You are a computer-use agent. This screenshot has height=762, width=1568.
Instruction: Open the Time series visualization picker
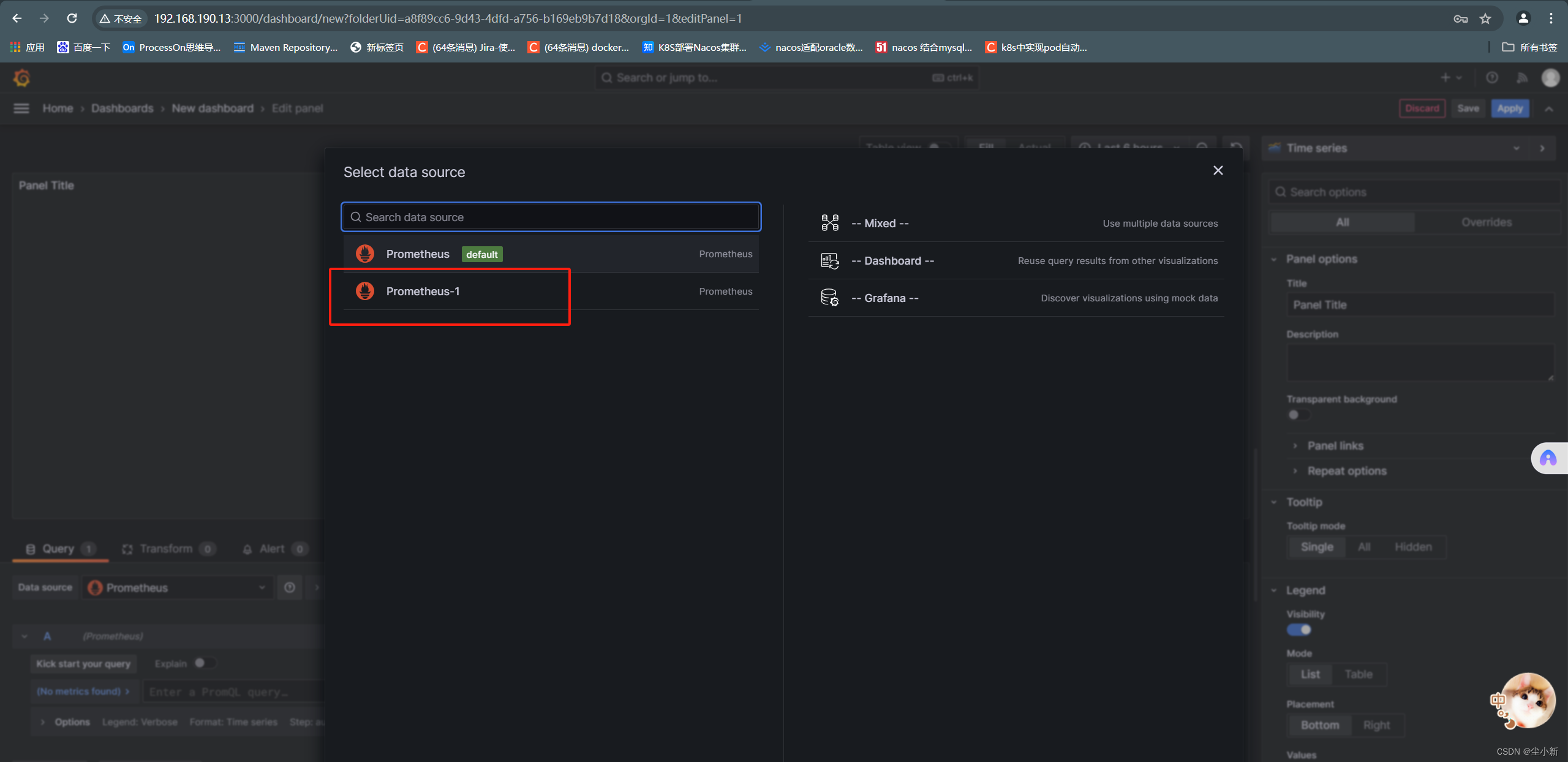[1396, 148]
